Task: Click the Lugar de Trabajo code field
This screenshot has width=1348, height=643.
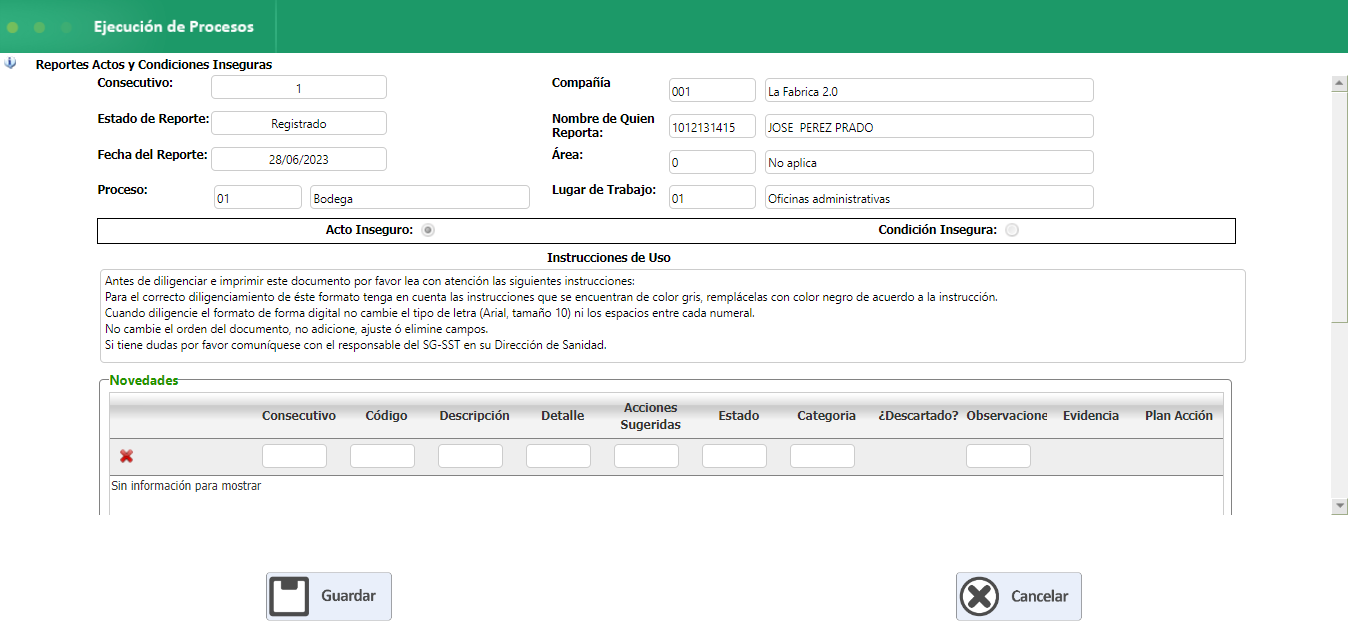Action: (712, 197)
